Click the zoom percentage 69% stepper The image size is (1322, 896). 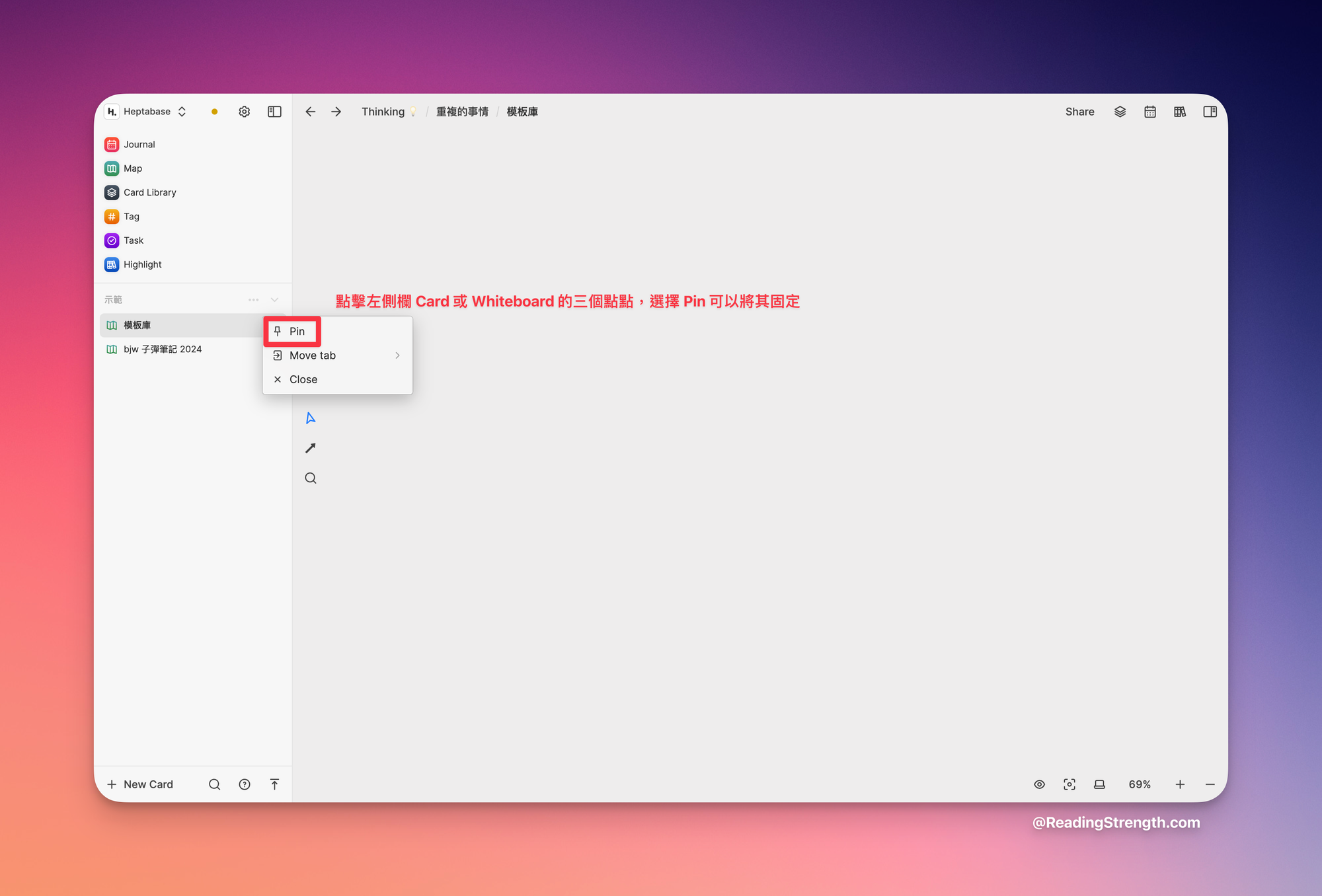1141,783
